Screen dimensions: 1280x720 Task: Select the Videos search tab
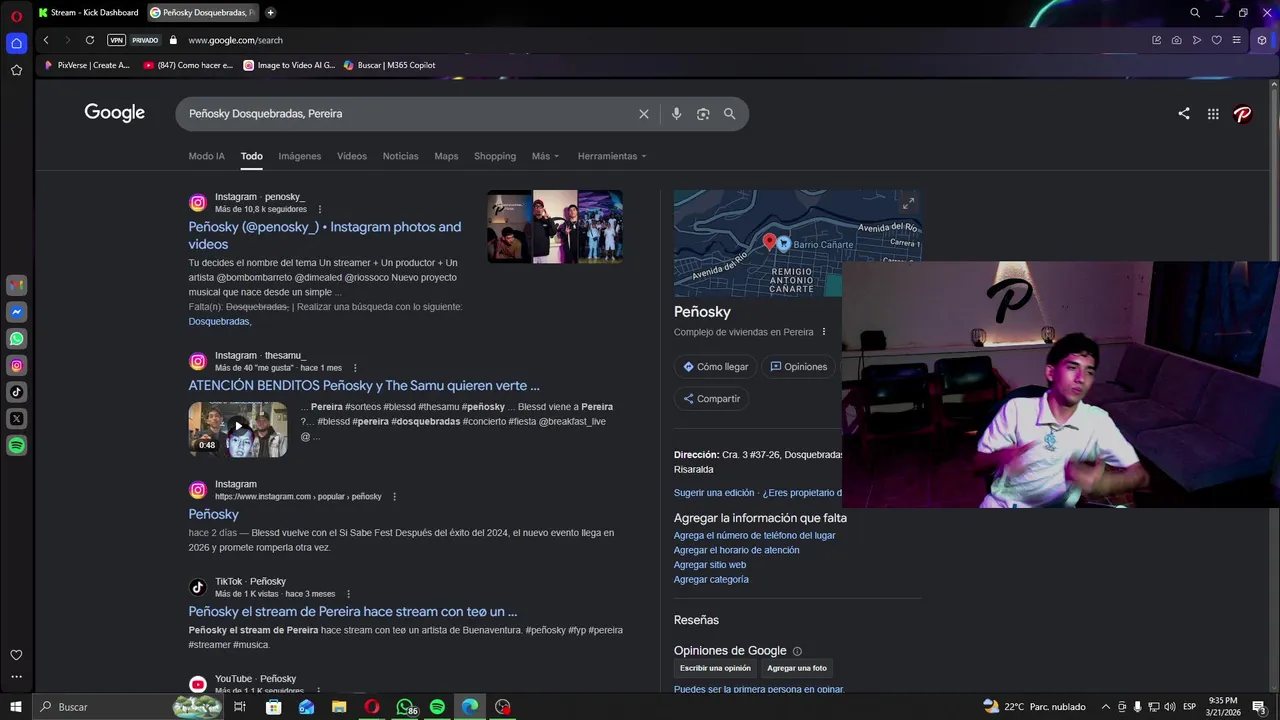click(x=352, y=156)
